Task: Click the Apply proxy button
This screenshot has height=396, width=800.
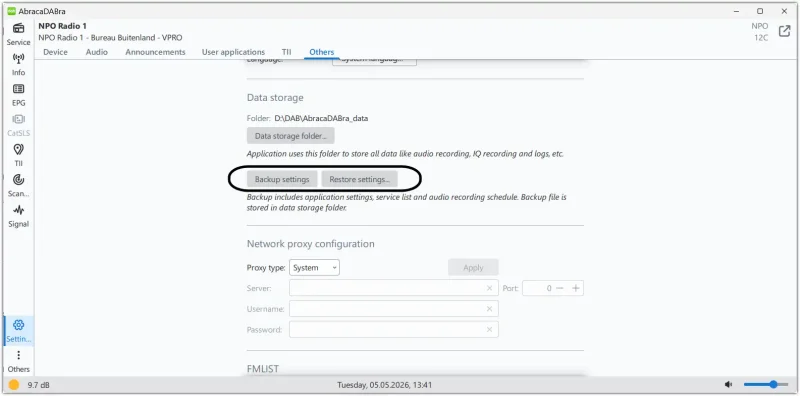Action: point(473,267)
